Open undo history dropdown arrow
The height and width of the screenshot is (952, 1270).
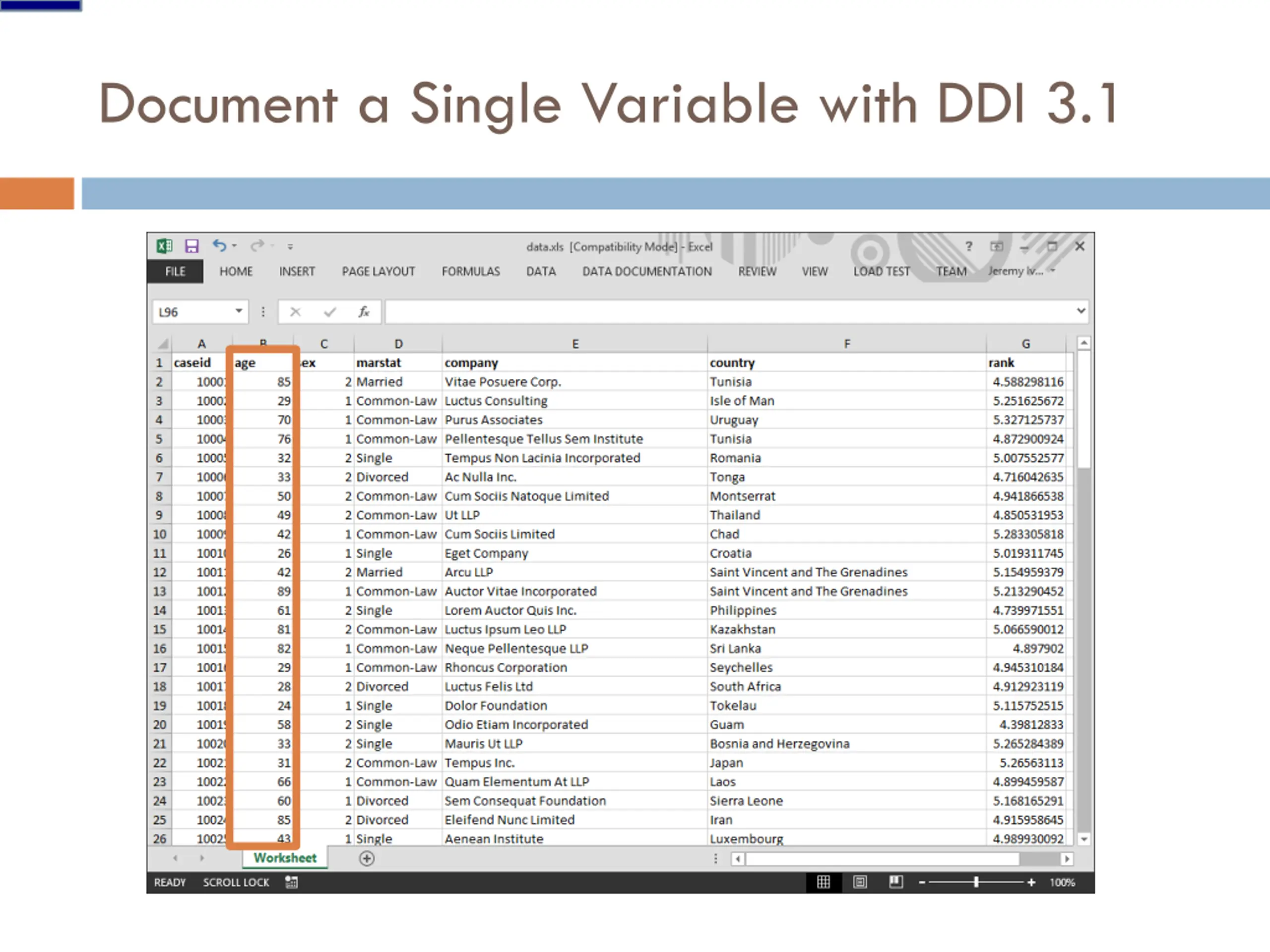coord(234,246)
